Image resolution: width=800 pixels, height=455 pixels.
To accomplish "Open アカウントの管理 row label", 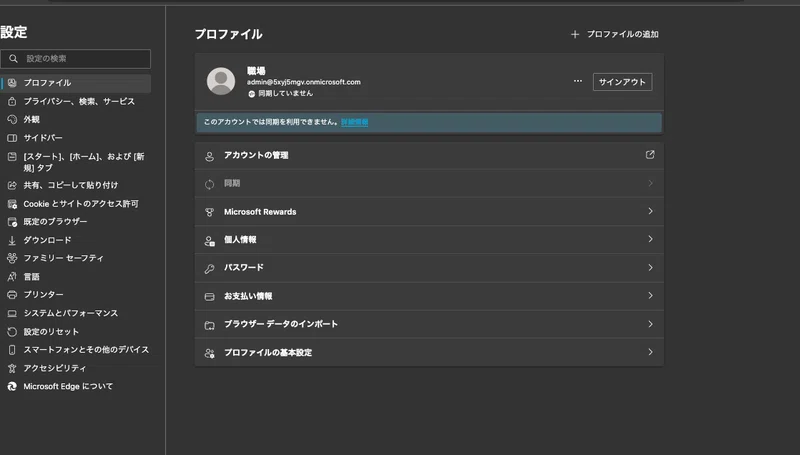I will [x=256, y=155].
